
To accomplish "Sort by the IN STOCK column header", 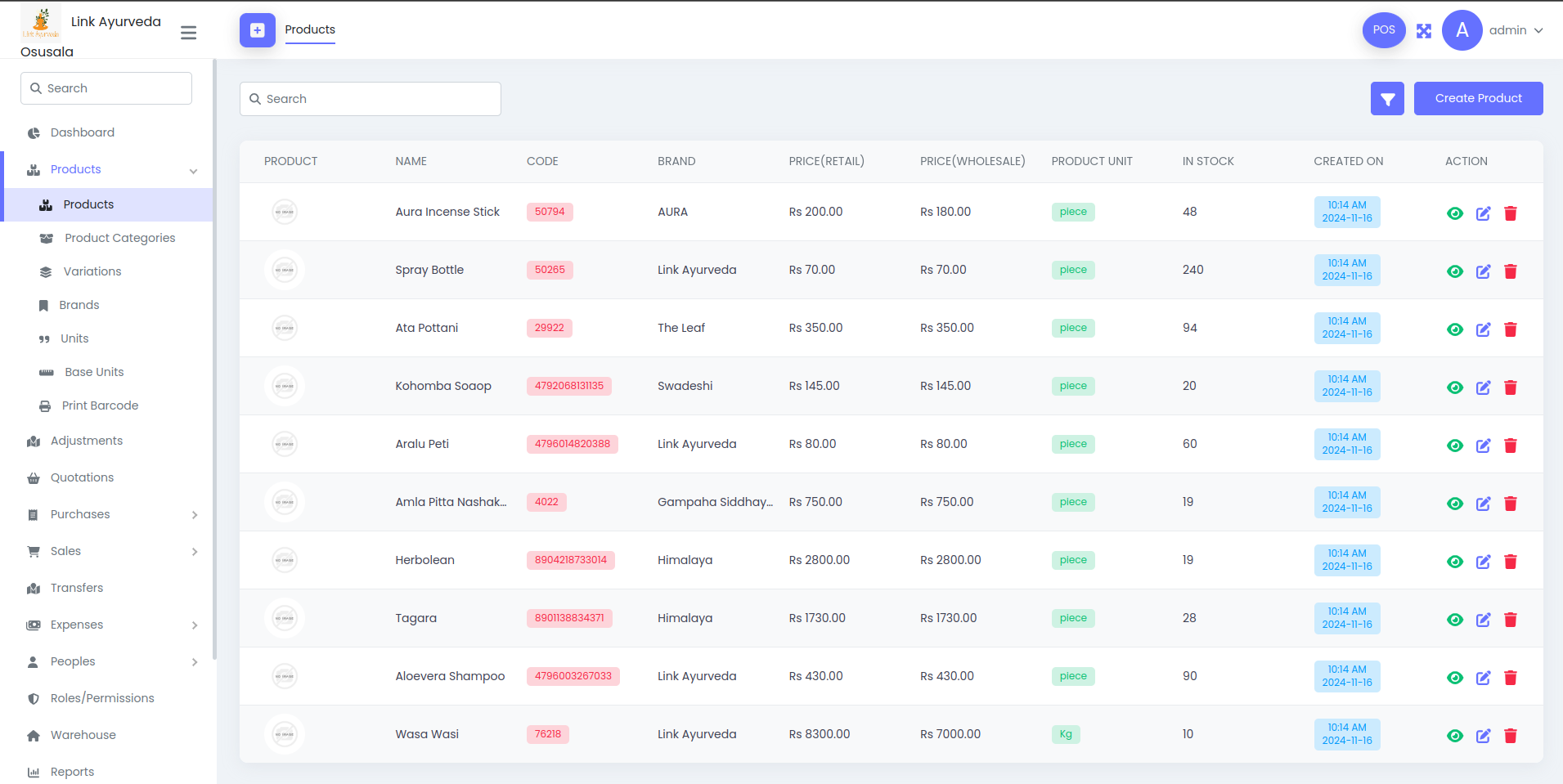I will pyautogui.click(x=1208, y=161).
